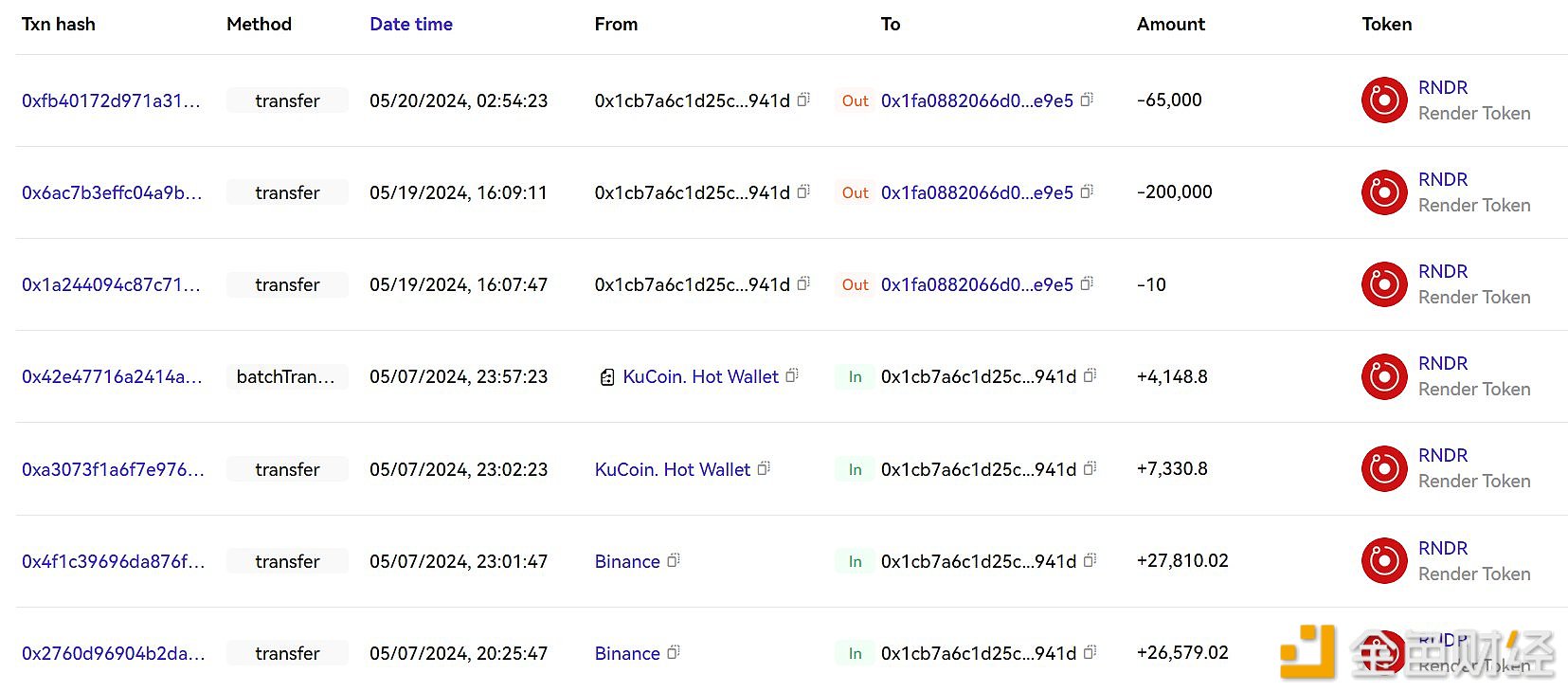Copy From address in 02:54:23 transaction row

[803, 100]
